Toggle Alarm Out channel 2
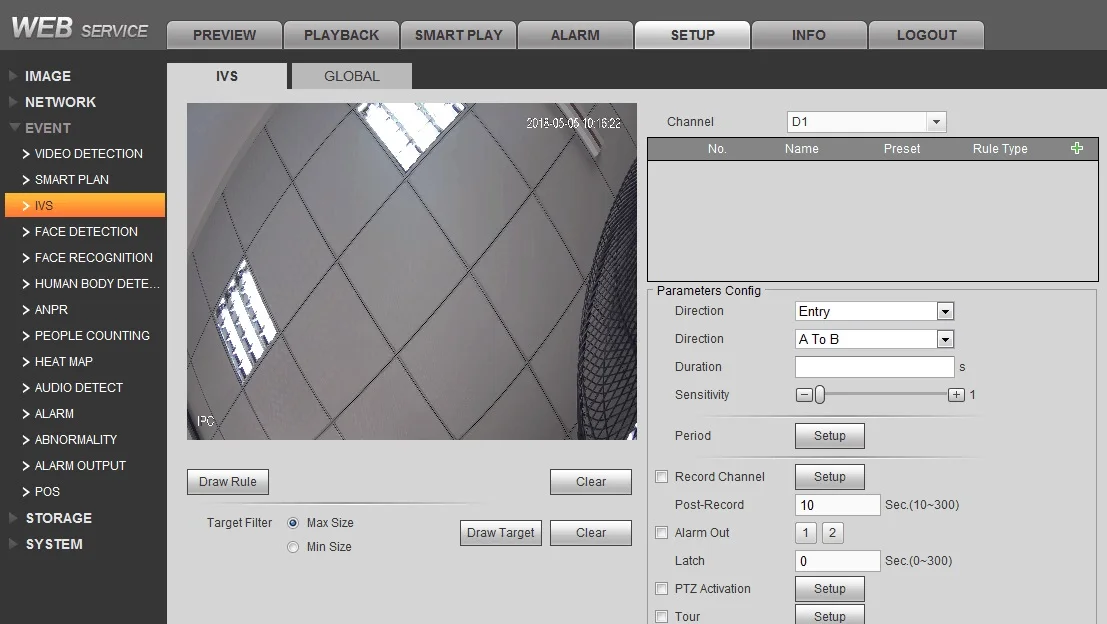This screenshot has width=1107, height=624. pyautogui.click(x=832, y=533)
